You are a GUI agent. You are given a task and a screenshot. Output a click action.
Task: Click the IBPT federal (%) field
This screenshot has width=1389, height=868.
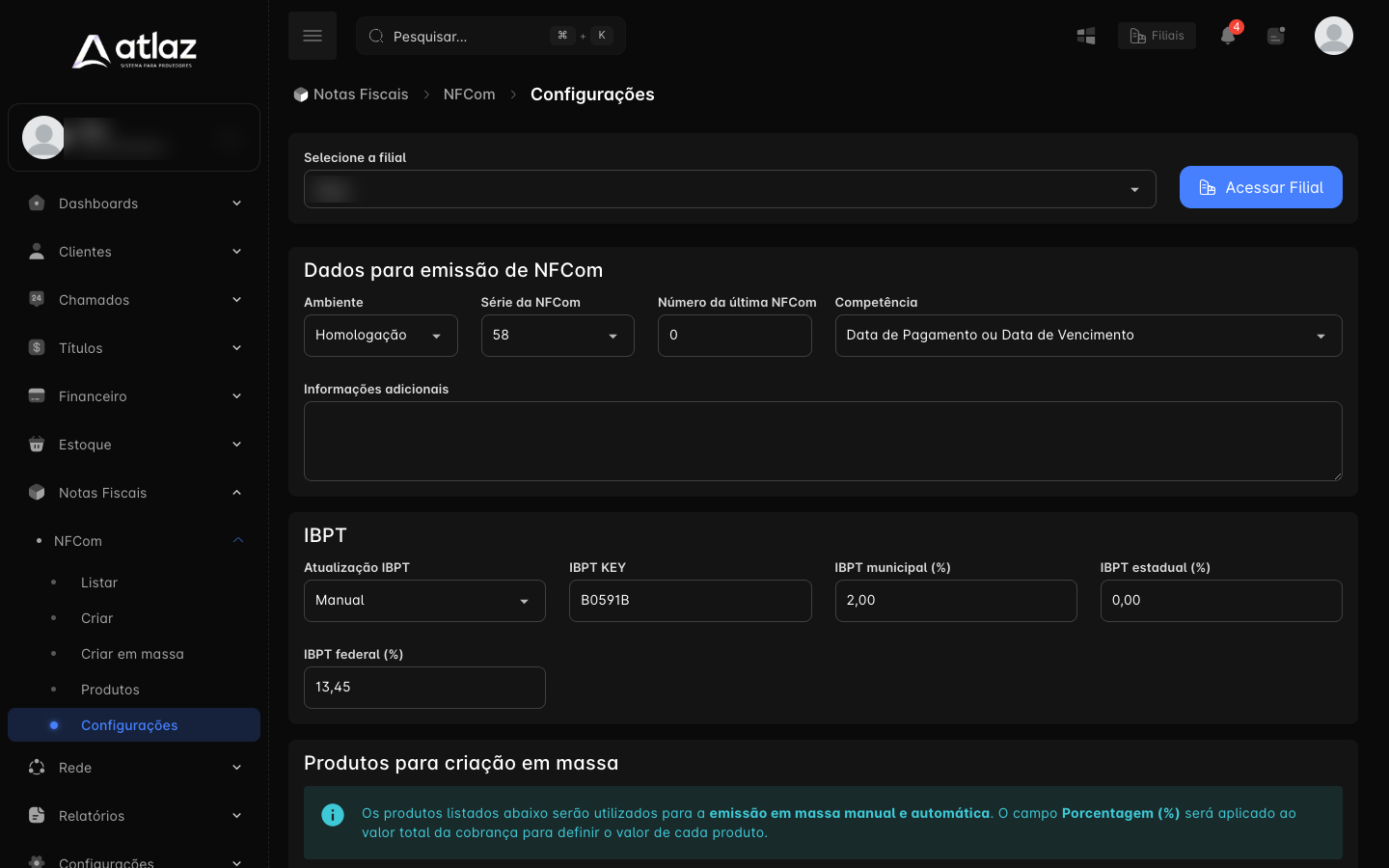(x=424, y=688)
